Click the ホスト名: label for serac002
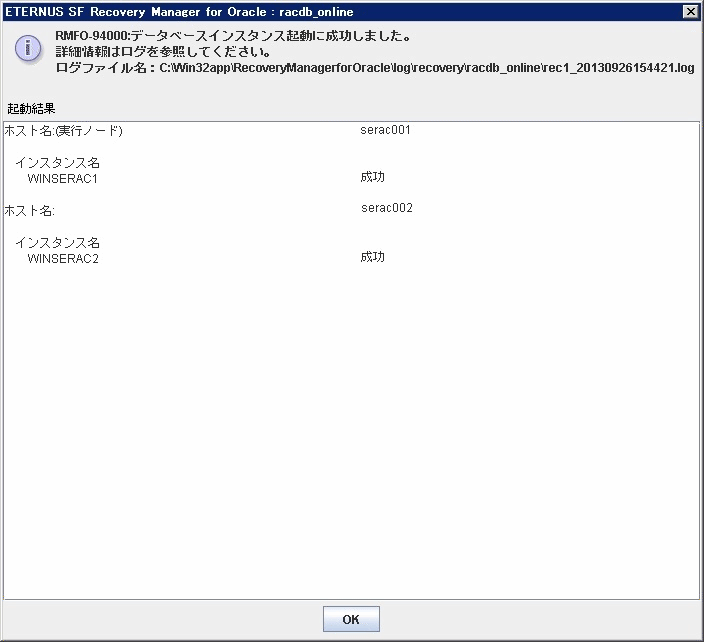Image resolution: width=704 pixels, height=642 pixels. point(30,211)
